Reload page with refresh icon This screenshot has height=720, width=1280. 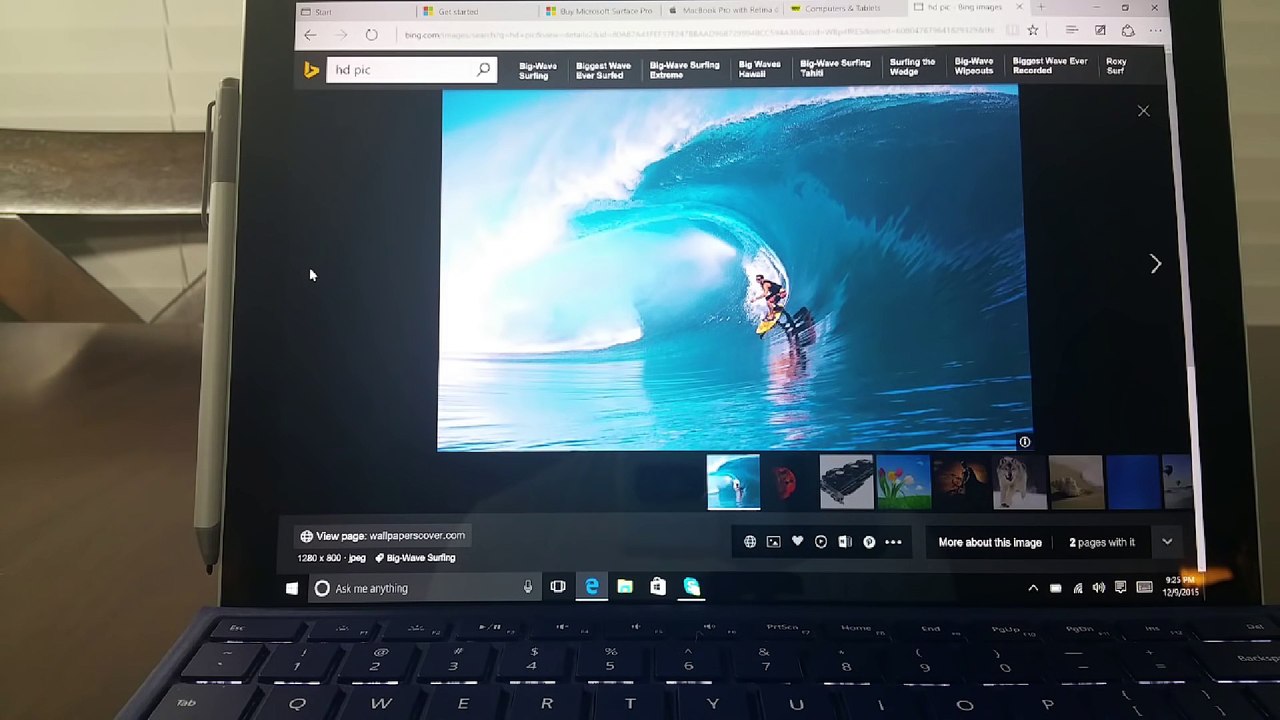point(371,35)
